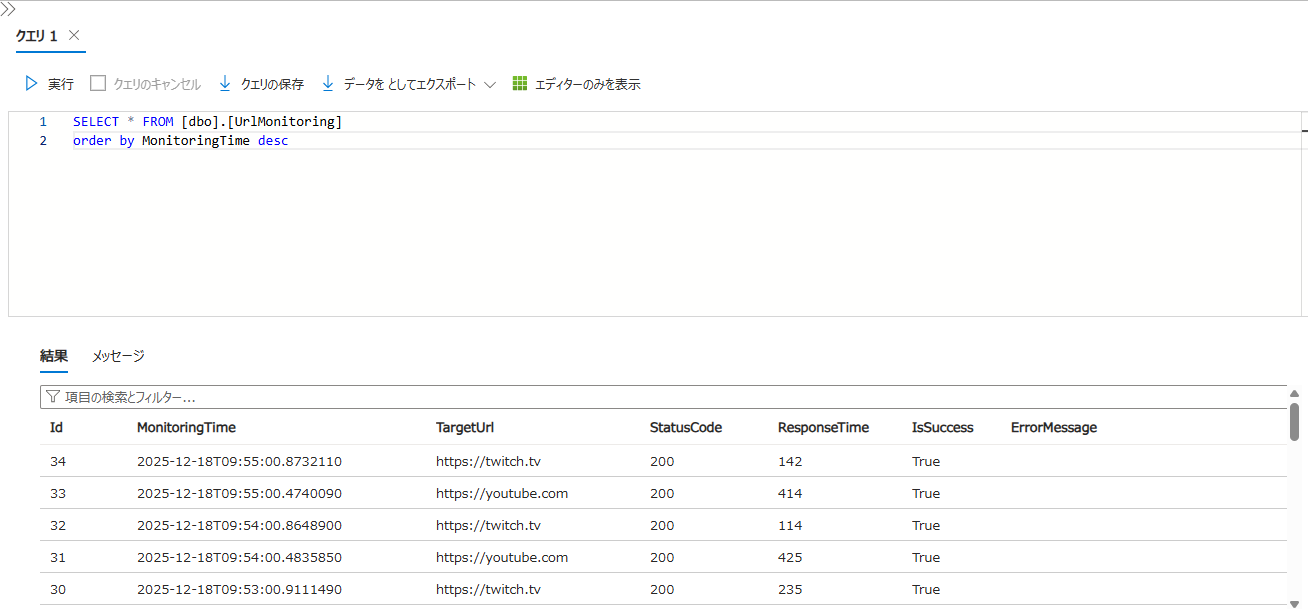Click the search and filter items field
The image size is (1308, 609).
pyautogui.click(x=660, y=397)
